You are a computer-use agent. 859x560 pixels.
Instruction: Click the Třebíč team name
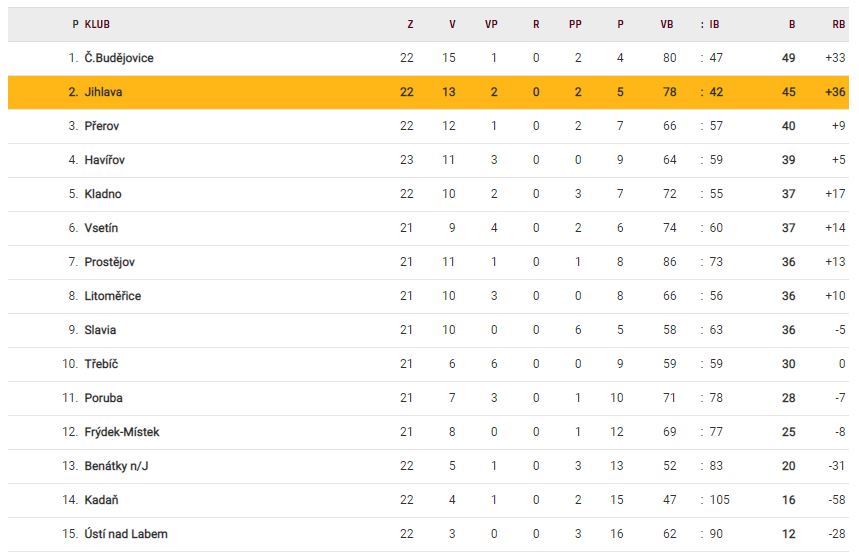pyautogui.click(x=101, y=364)
